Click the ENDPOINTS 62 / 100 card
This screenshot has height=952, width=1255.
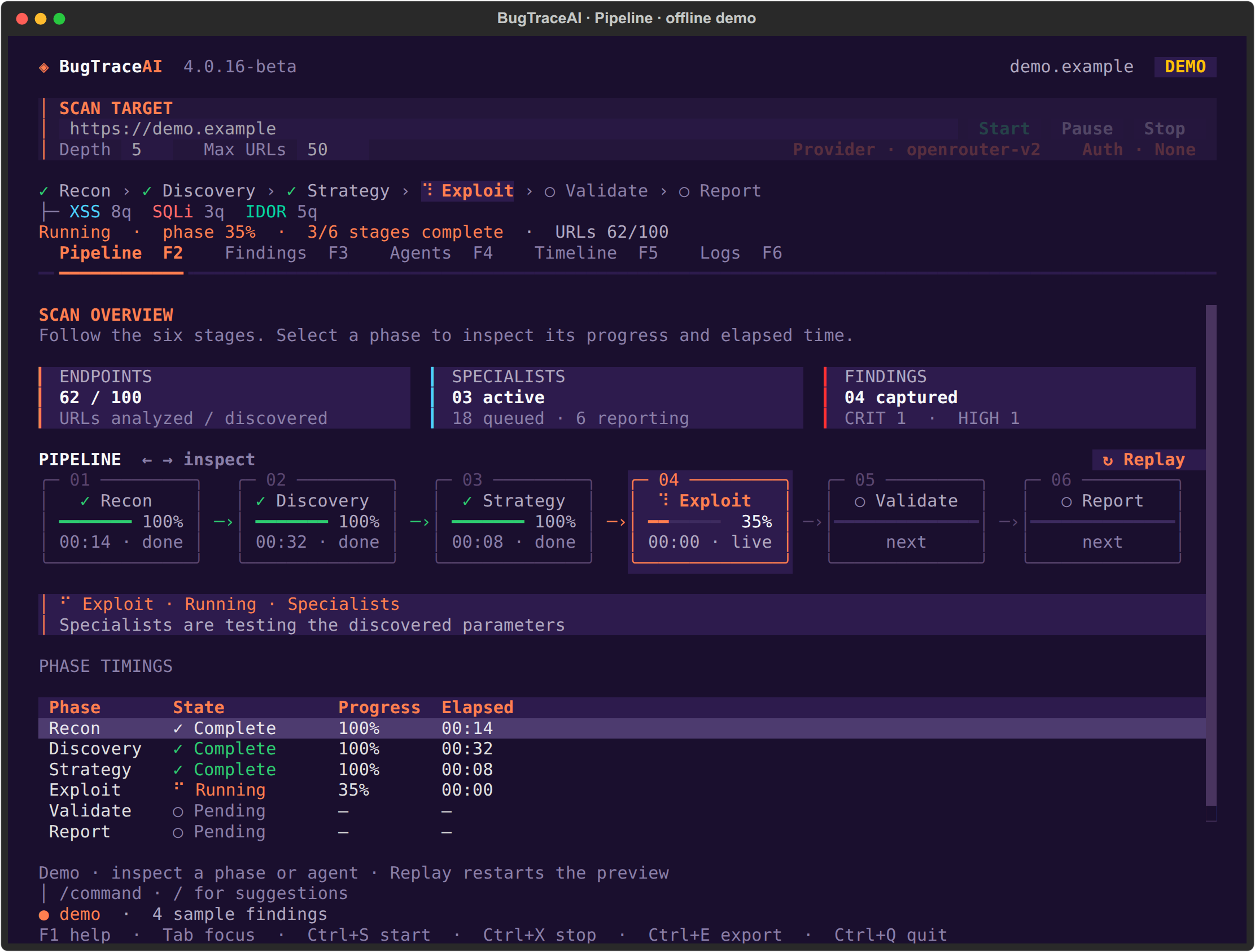(224, 398)
